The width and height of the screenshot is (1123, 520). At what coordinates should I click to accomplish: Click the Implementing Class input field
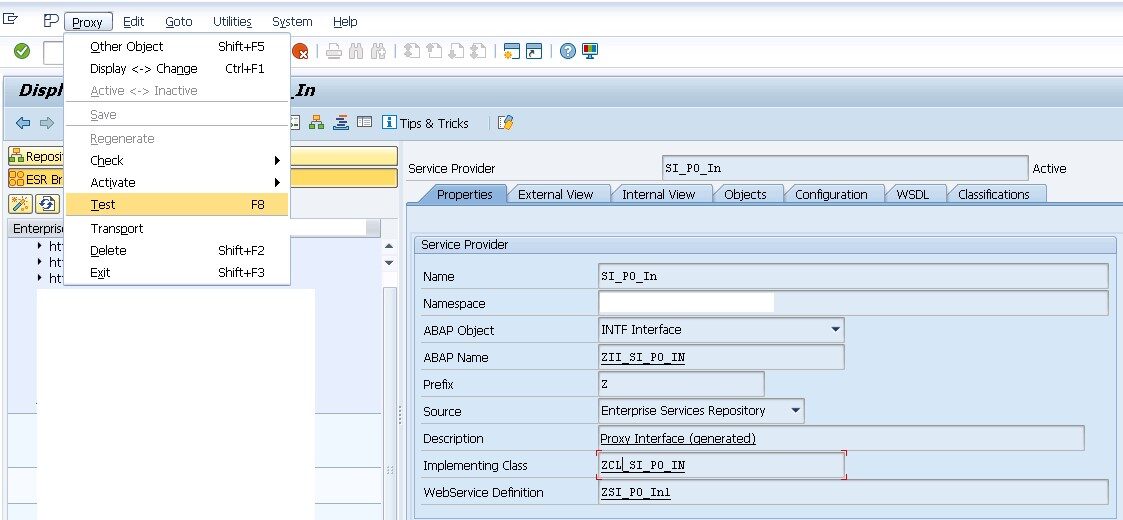tap(720, 465)
